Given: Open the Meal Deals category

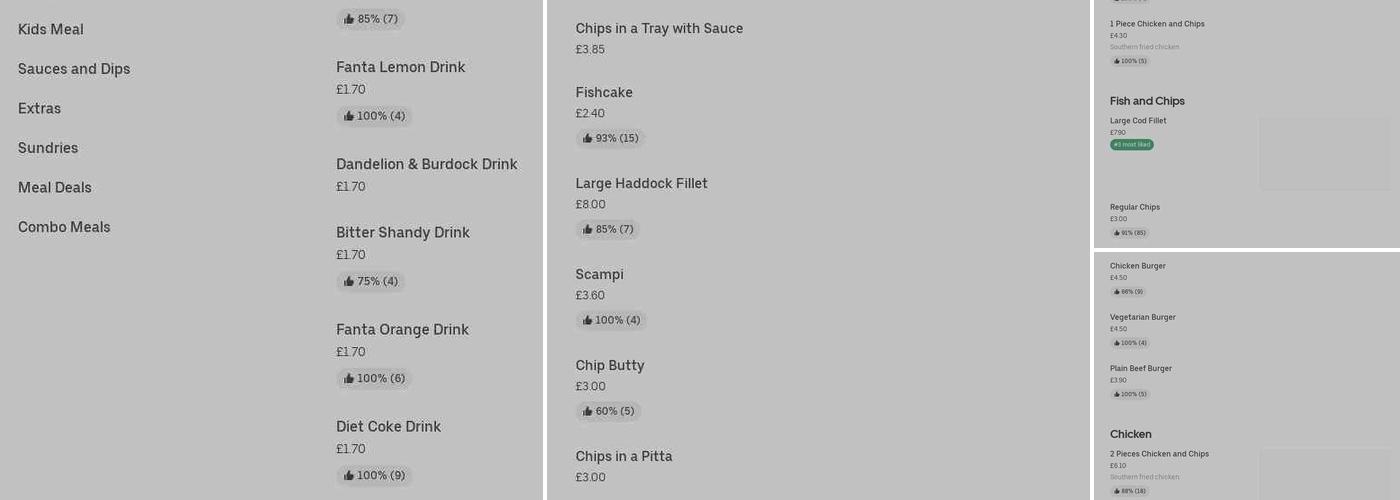Looking at the screenshot, I should (55, 187).
